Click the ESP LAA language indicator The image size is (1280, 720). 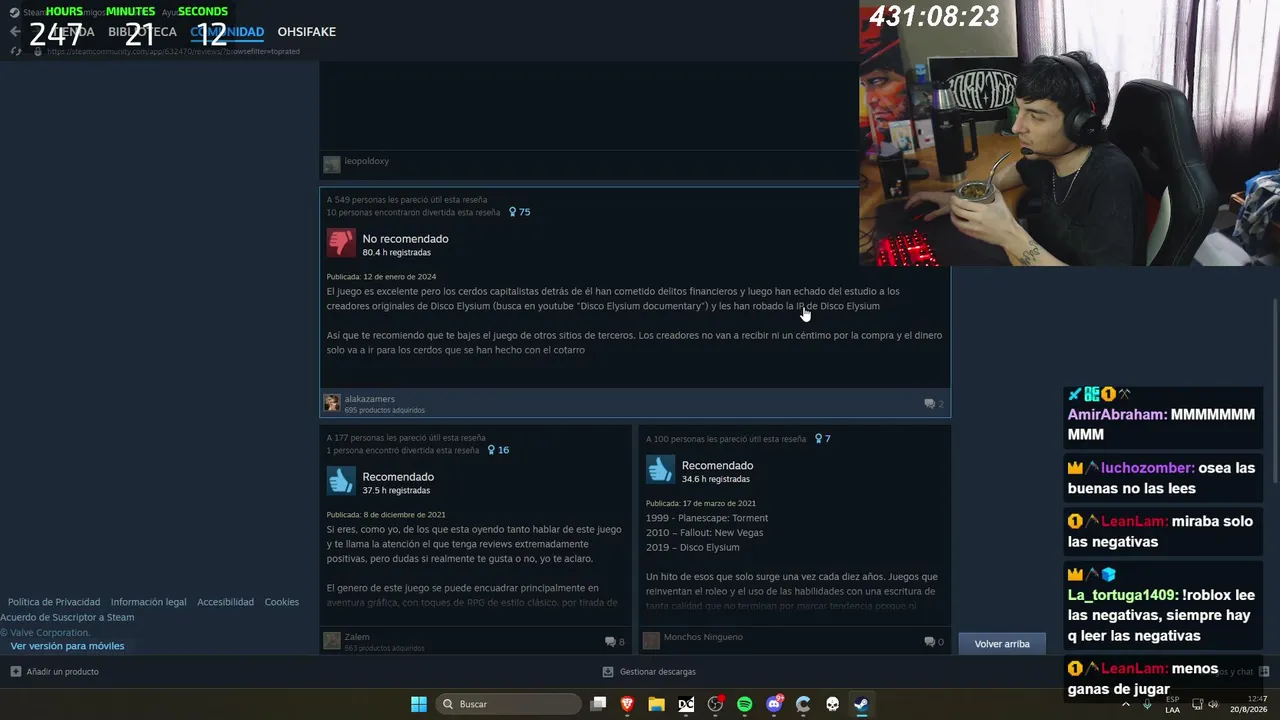tap(1172, 704)
